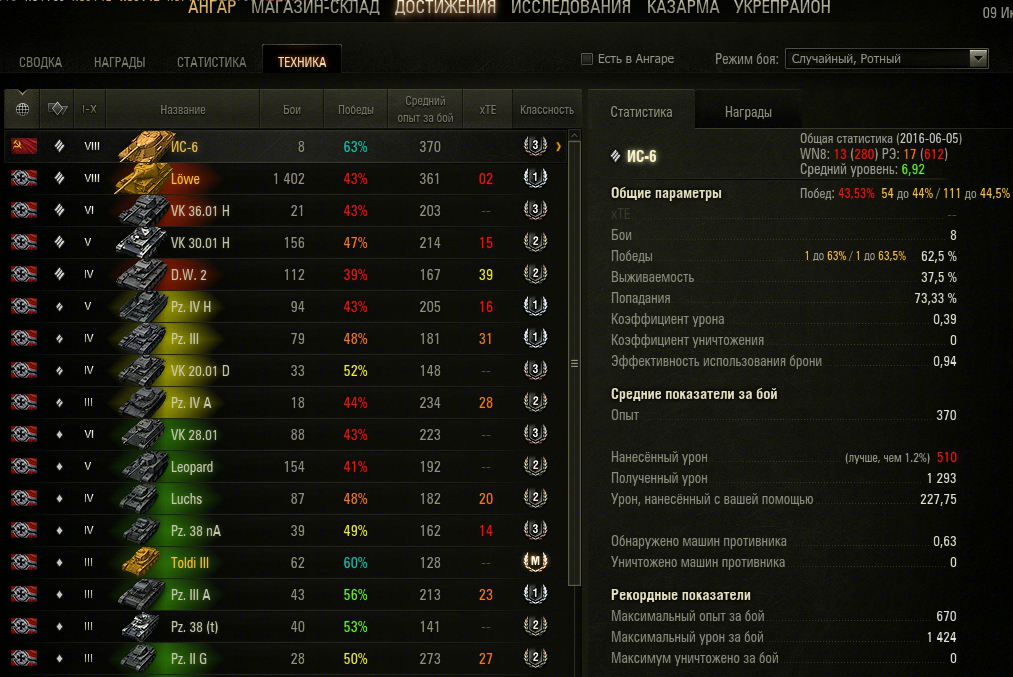The height and width of the screenshot is (677, 1013).
Task: Click the Pz. III row xTE value 31
Action: coord(486,338)
